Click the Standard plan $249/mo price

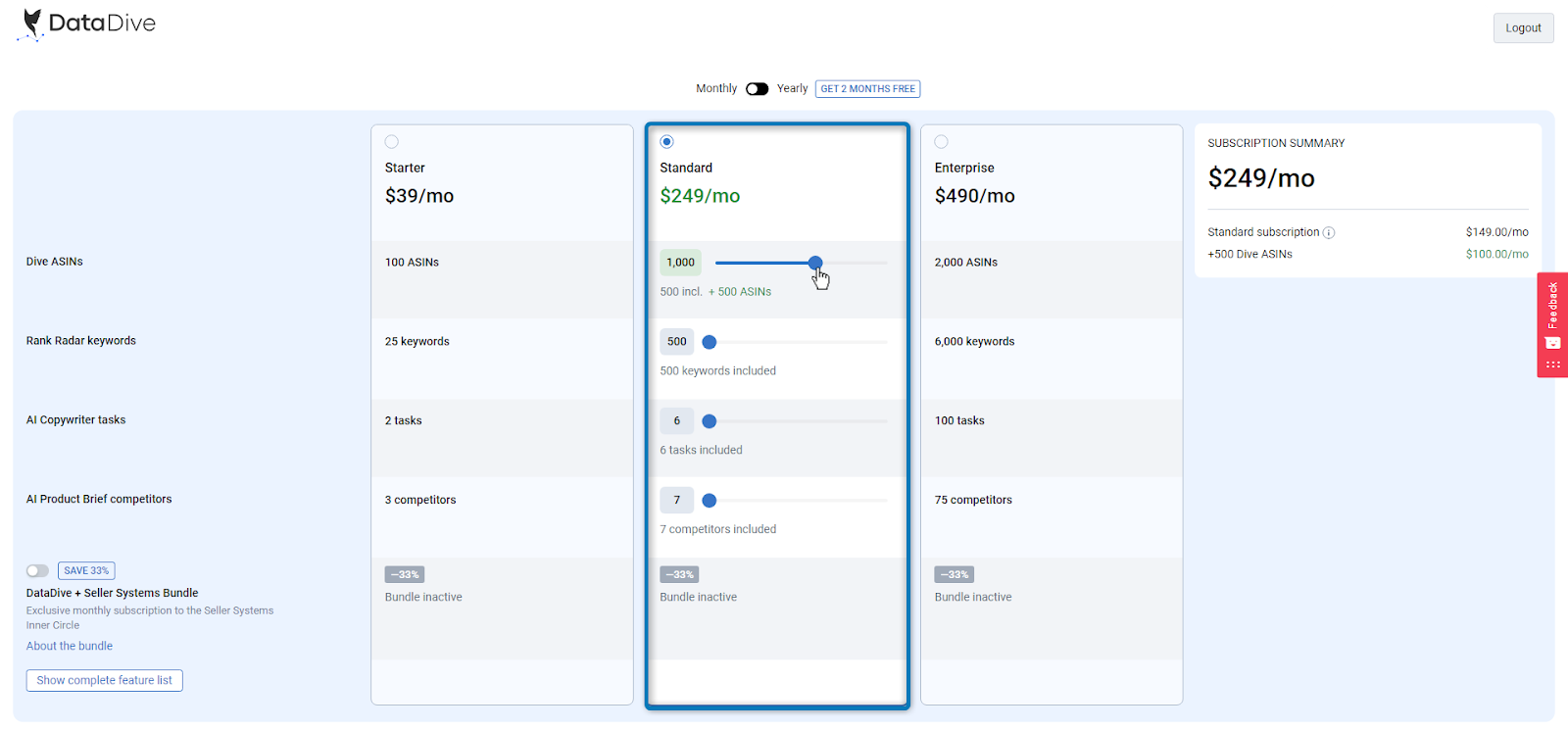click(700, 196)
